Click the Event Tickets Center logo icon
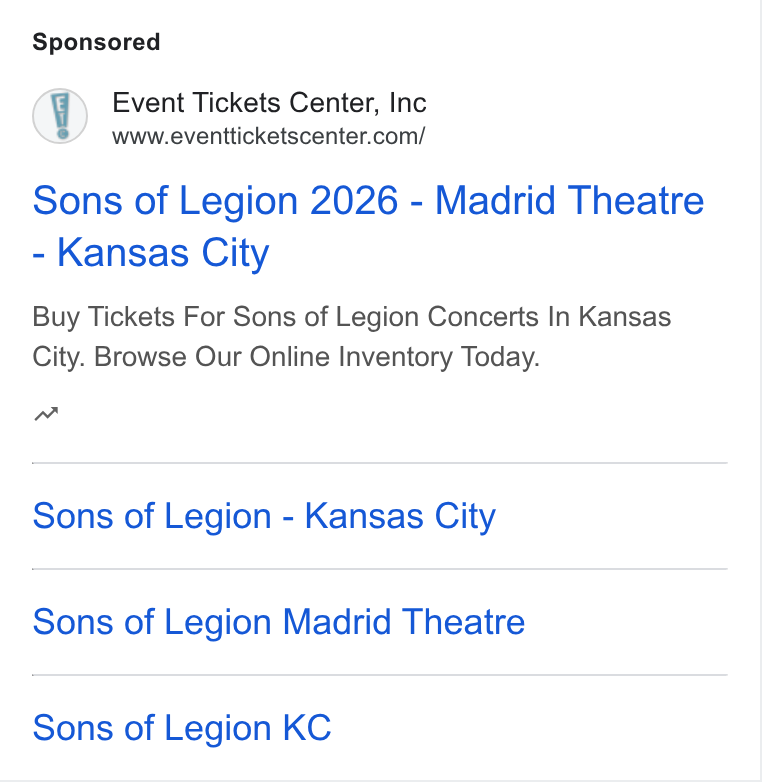The image size is (762, 782). (60, 116)
